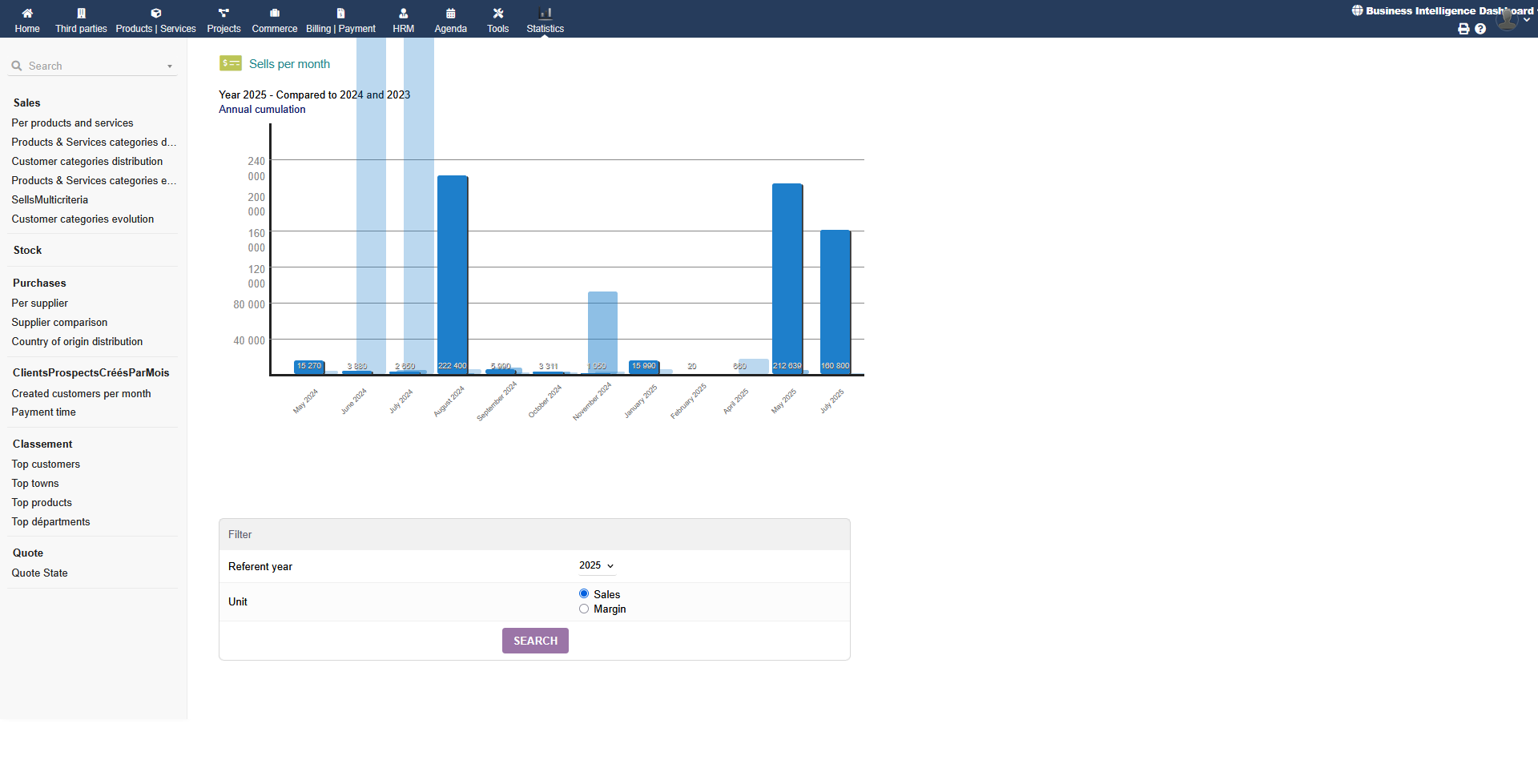Click the help question mark icon
Screen dimensions: 1538x784
[1480, 29]
